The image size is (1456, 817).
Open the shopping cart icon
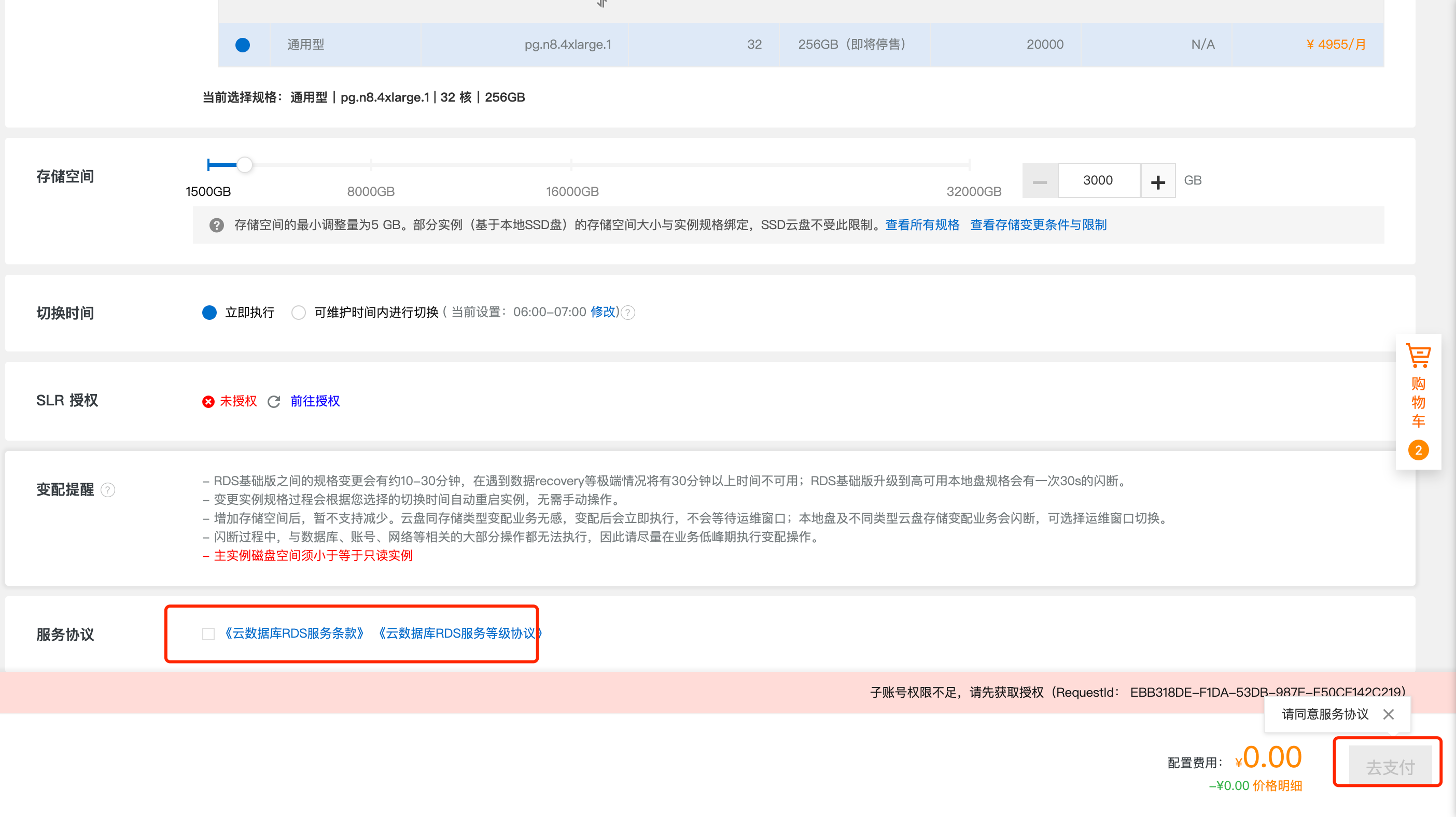pos(1418,356)
